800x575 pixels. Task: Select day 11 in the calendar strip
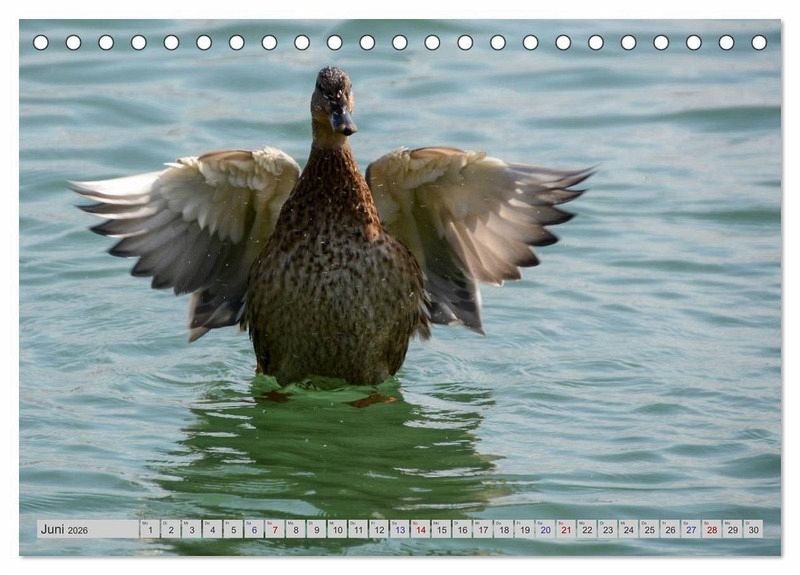(x=358, y=529)
